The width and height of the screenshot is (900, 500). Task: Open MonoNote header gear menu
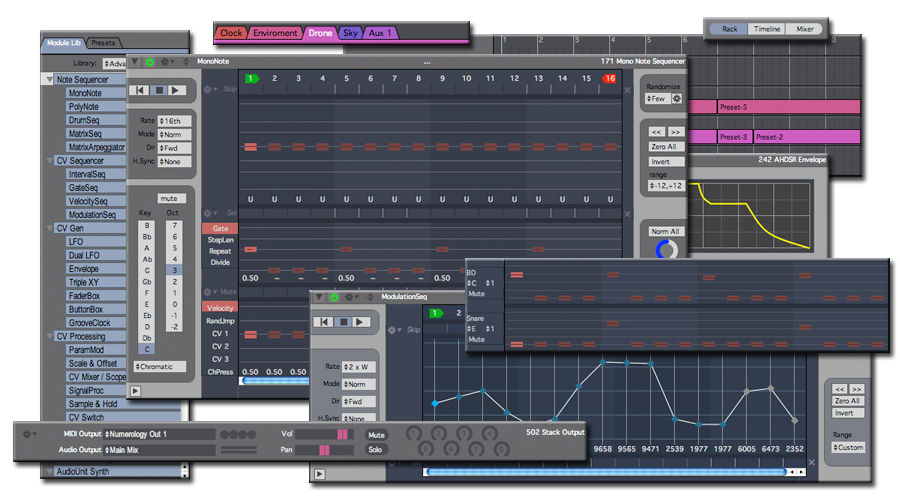[167, 61]
